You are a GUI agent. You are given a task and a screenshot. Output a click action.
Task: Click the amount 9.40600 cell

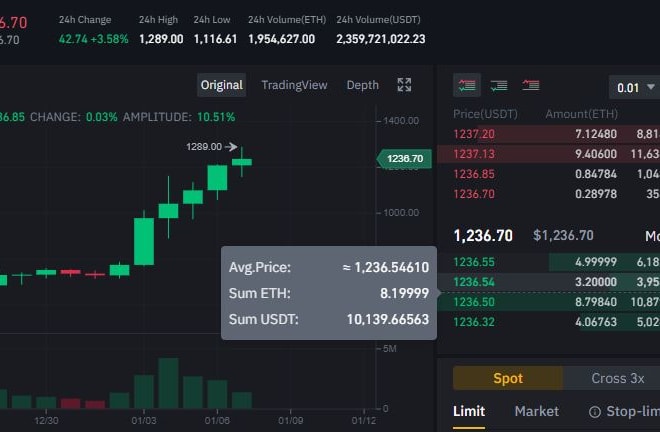point(596,154)
